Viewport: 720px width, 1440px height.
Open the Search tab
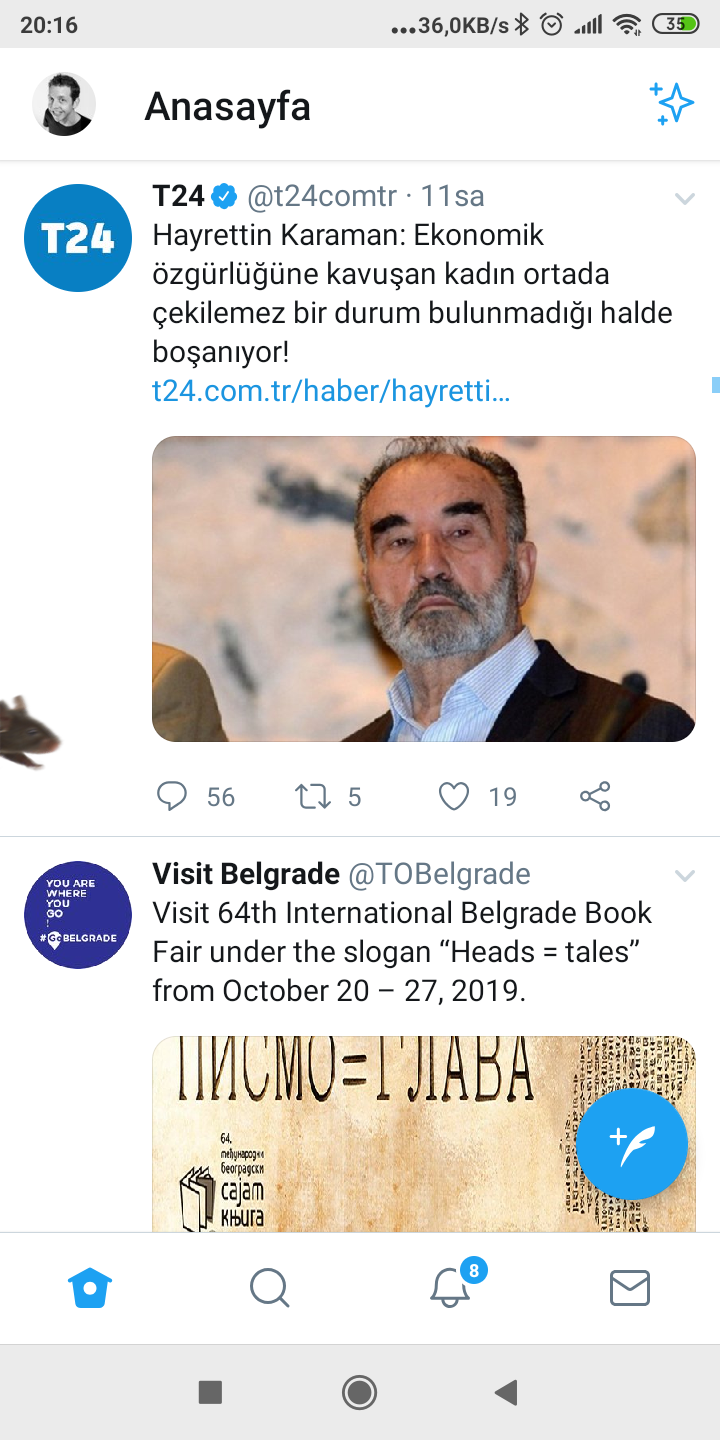(x=270, y=1288)
